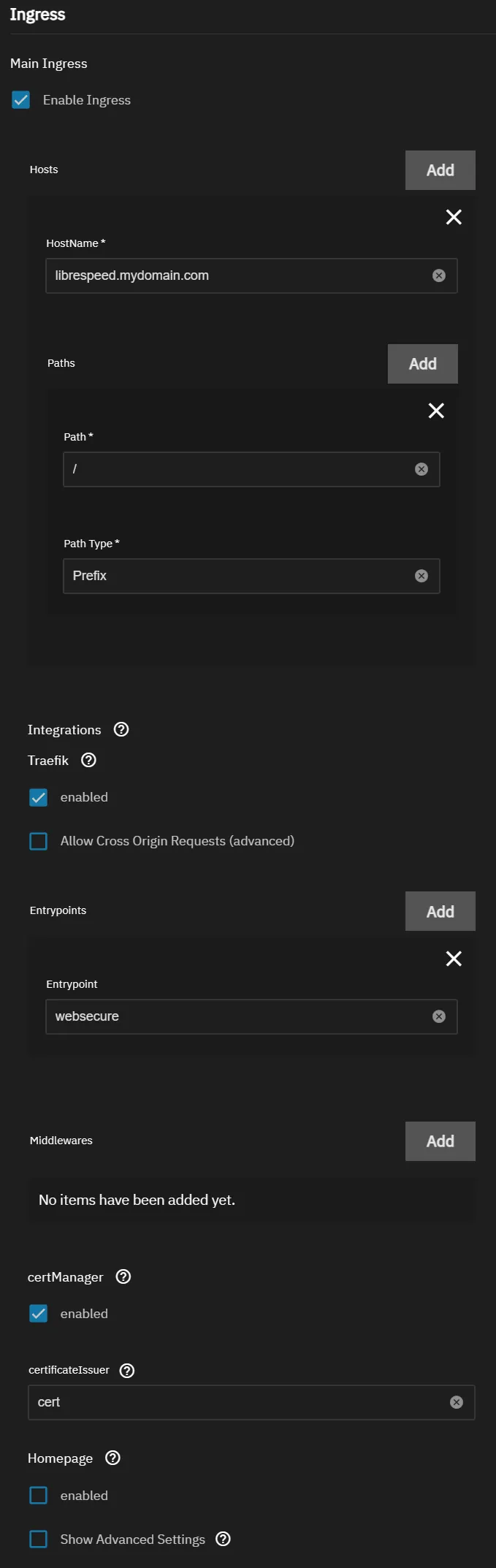Disable the Traefik enabled checkbox

tap(38, 797)
